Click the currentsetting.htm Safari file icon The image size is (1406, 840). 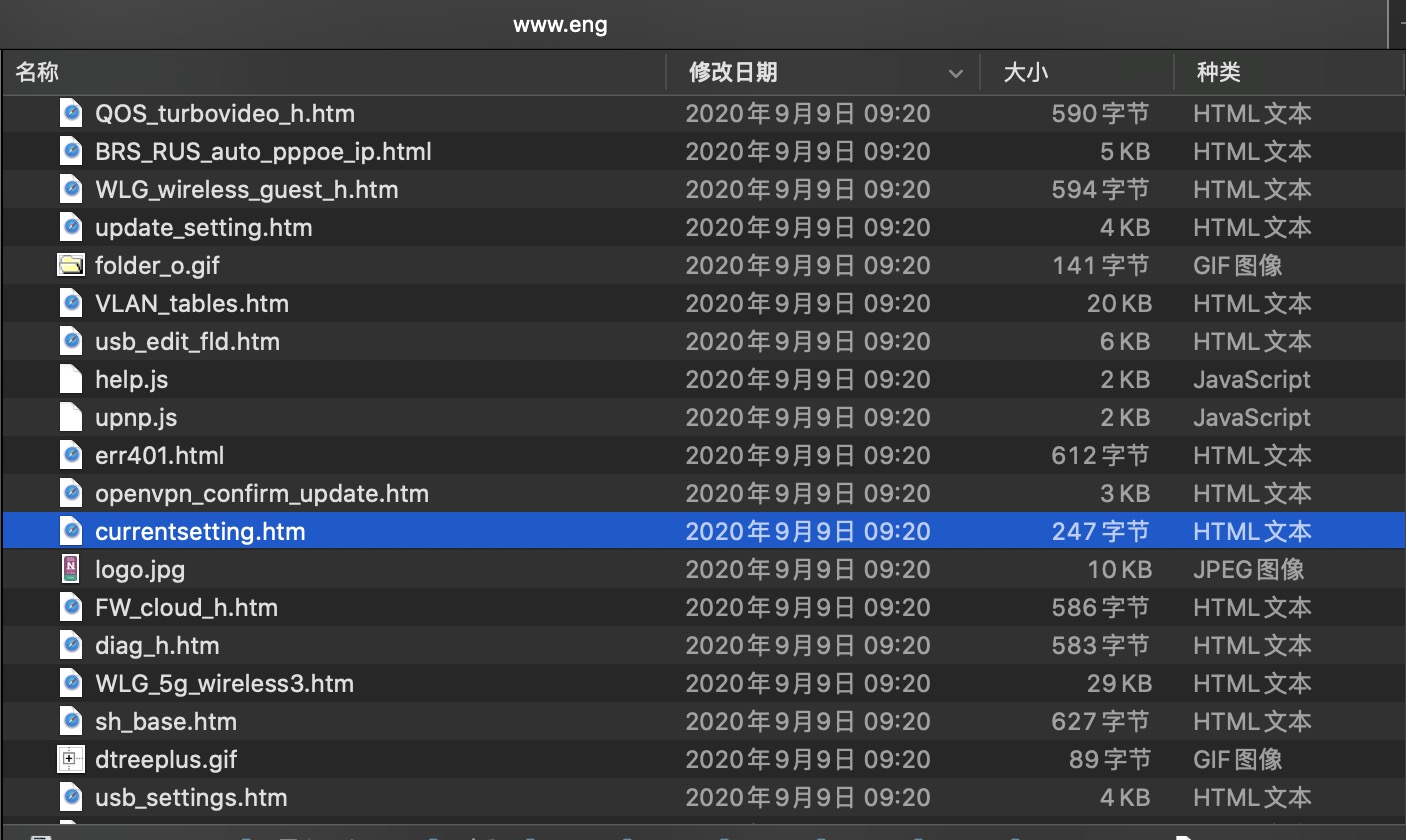pyautogui.click(x=70, y=532)
